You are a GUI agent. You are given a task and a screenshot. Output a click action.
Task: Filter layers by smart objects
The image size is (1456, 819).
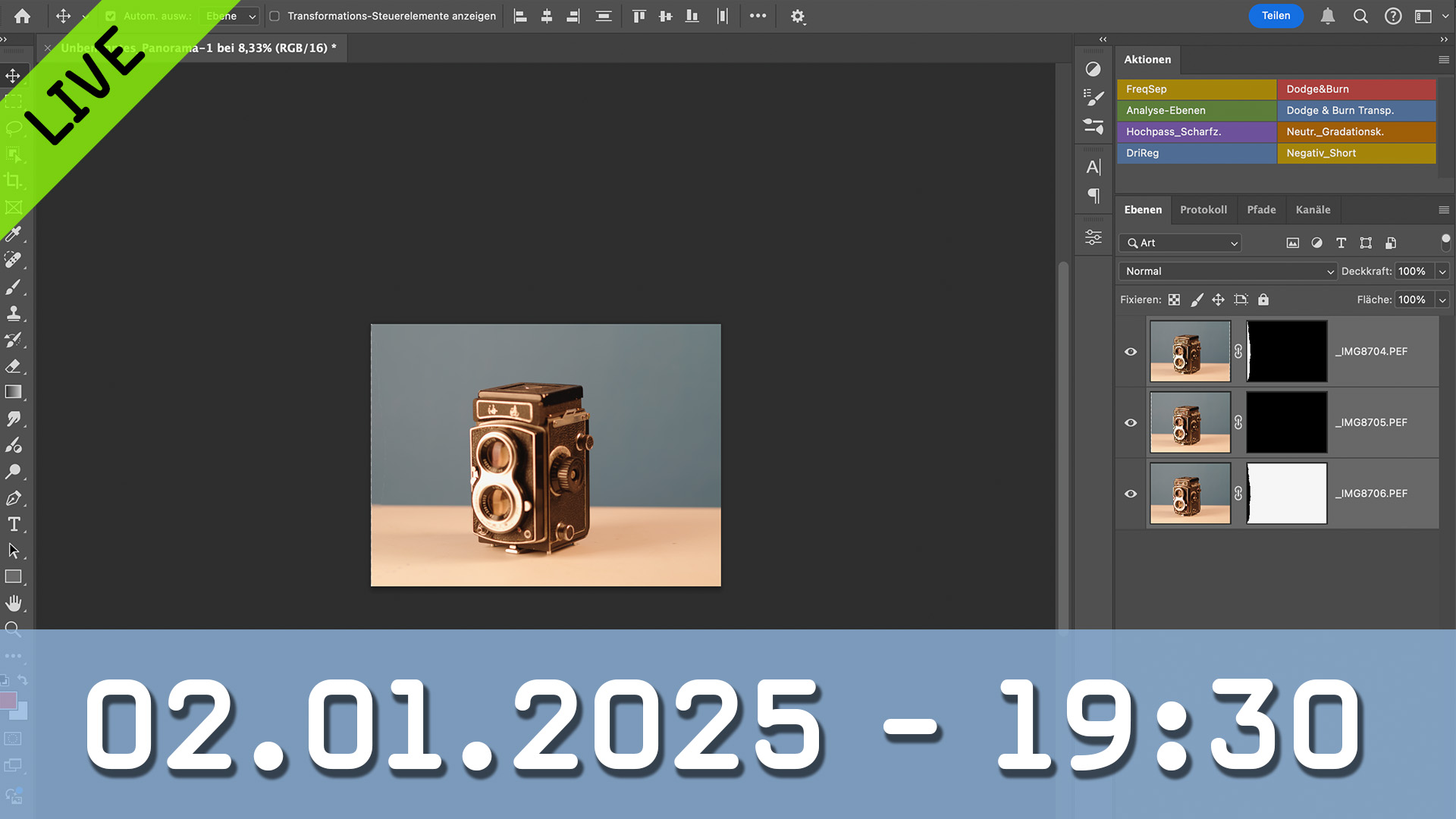(x=1391, y=243)
